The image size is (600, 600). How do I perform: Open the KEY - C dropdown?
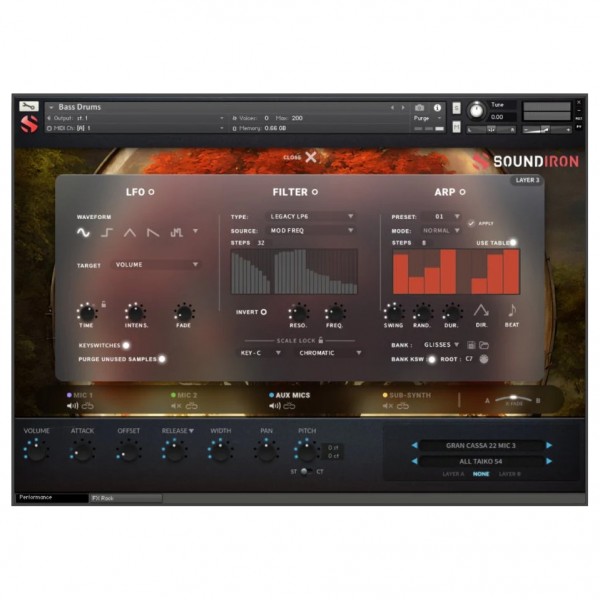pos(261,352)
